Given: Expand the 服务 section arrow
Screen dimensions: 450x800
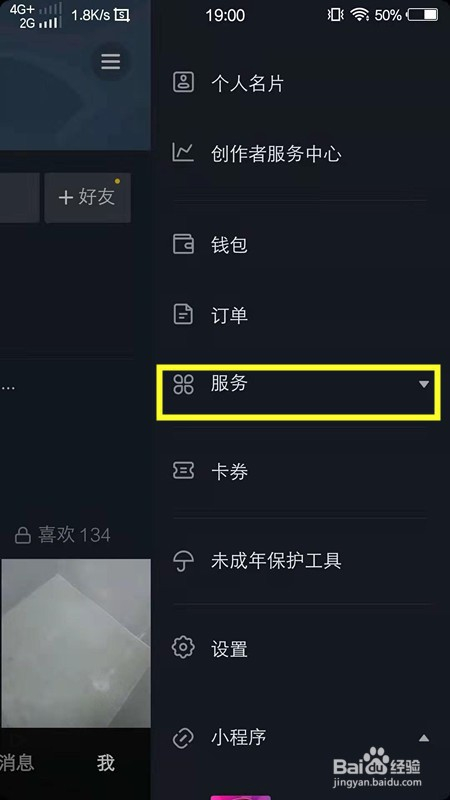Looking at the screenshot, I should point(423,384).
